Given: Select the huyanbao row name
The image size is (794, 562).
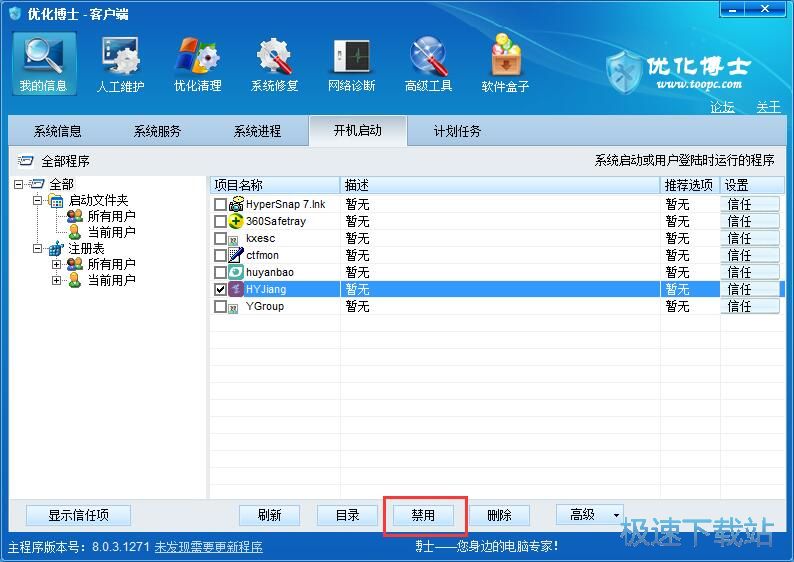Looking at the screenshot, I should click(270, 272).
